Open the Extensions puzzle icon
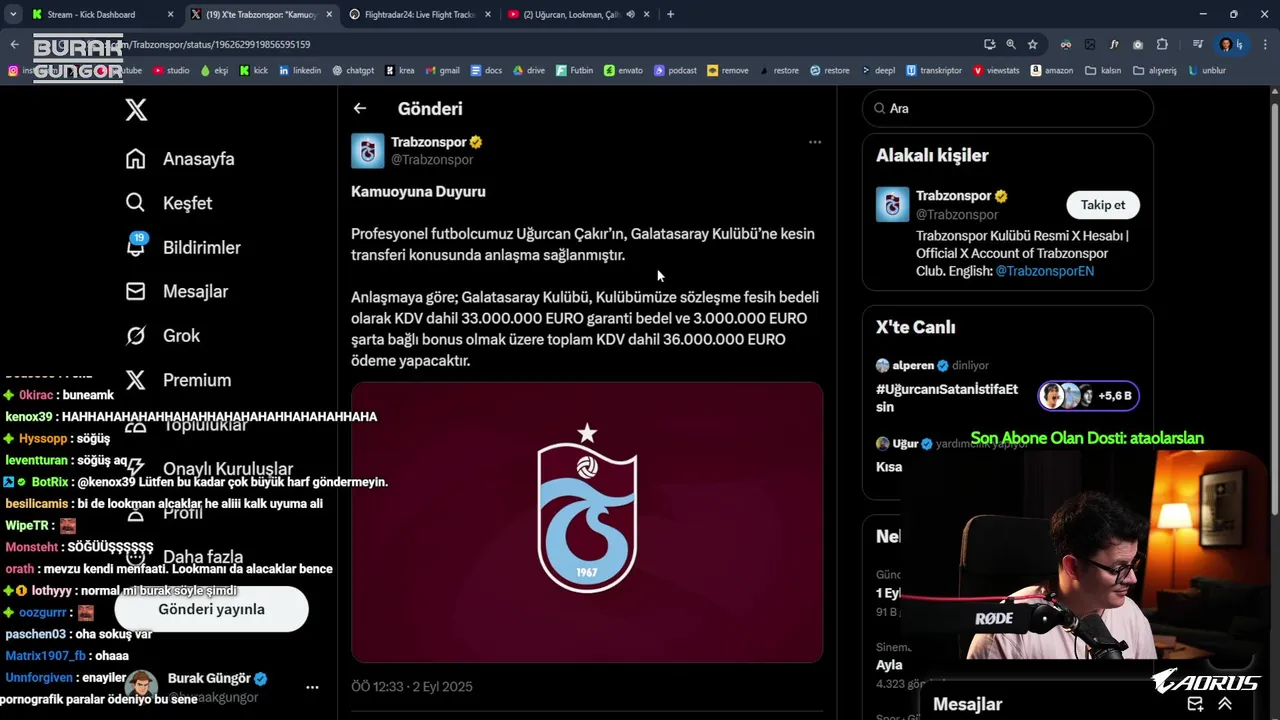1280x720 pixels. click(x=1162, y=44)
